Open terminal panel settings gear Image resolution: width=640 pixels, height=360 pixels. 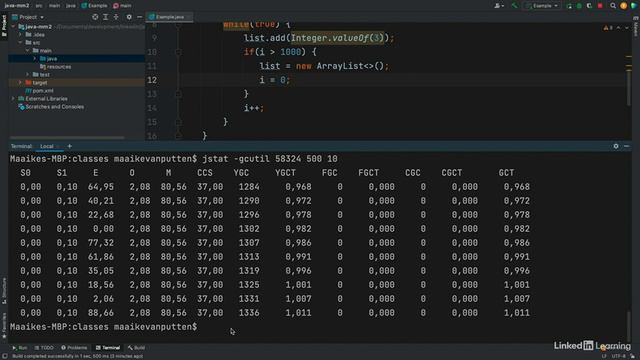(616, 146)
